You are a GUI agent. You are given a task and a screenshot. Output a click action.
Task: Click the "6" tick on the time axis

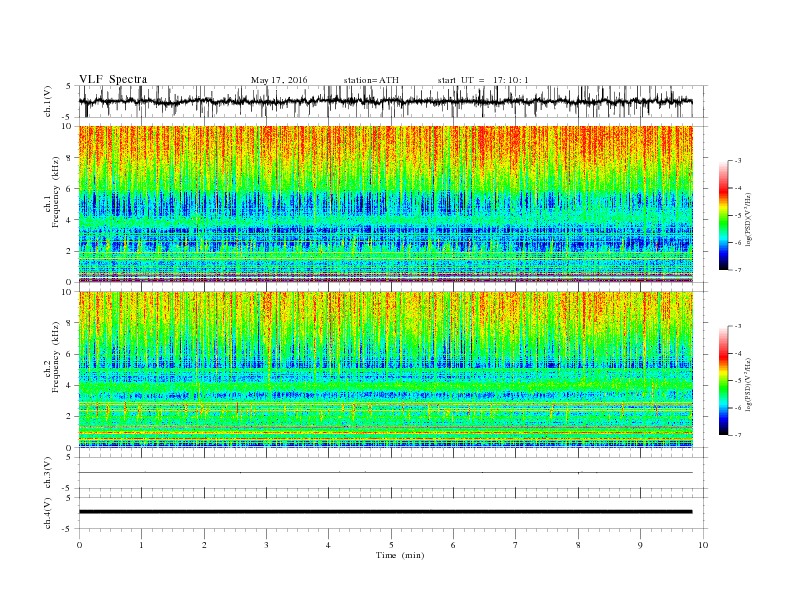(453, 545)
